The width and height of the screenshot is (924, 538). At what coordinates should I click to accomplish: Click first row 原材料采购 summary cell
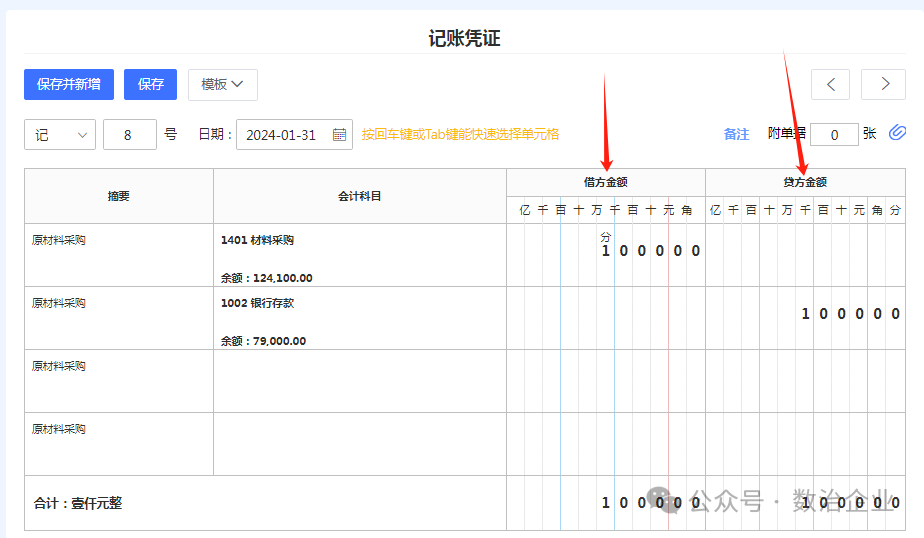119,255
